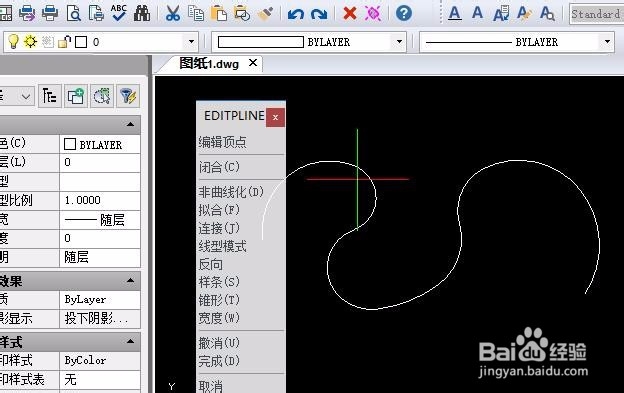Open the linetype BYLAYER dropdown
Screen dimensions: 624x393
point(607,41)
